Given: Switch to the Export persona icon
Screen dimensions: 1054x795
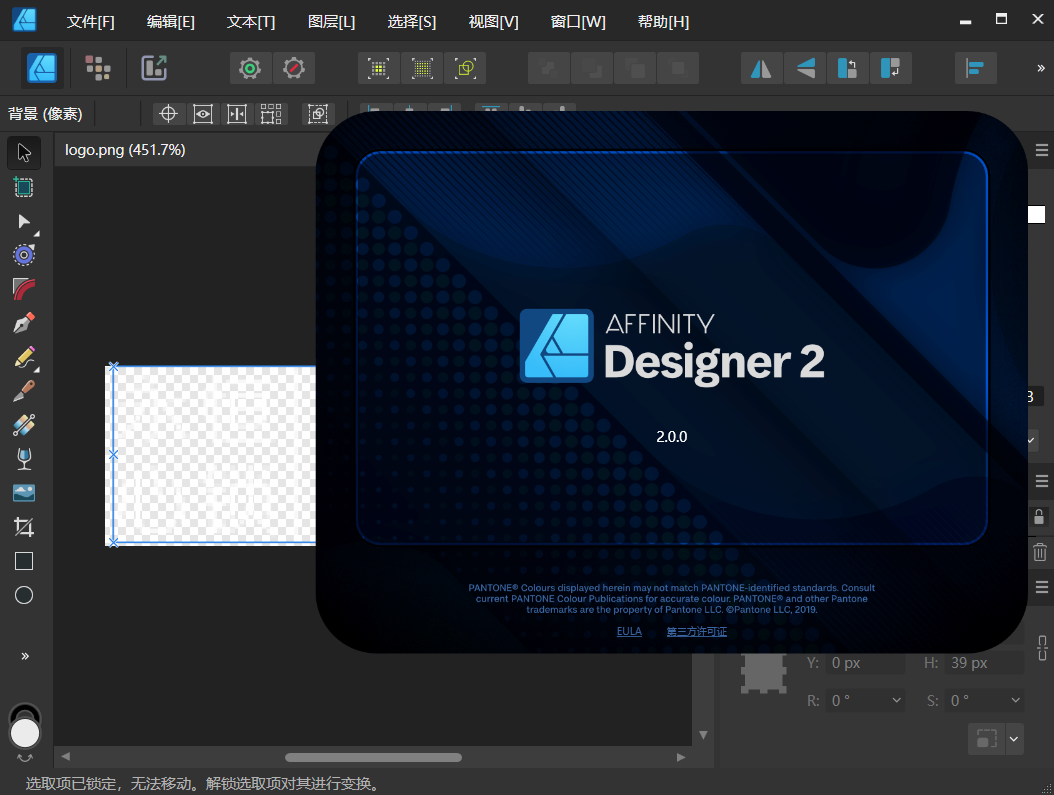Looking at the screenshot, I should pyautogui.click(x=154, y=68).
